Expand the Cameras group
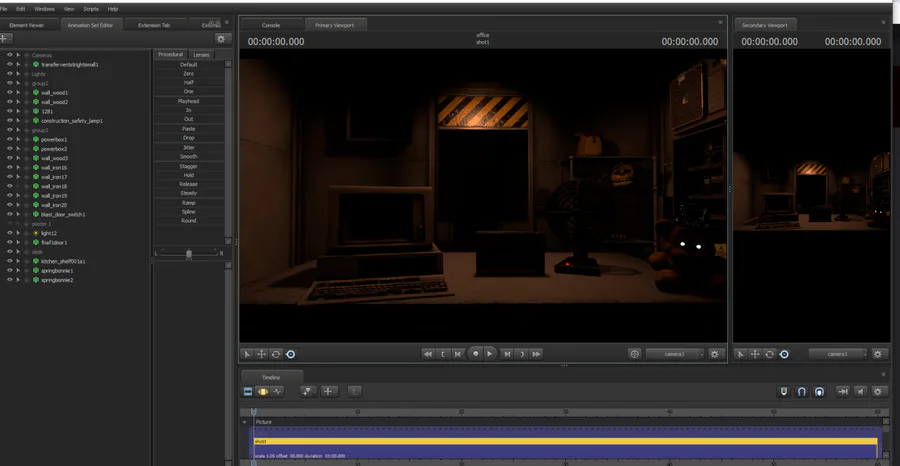Screen dimensions: 900x466 tap(26, 55)
